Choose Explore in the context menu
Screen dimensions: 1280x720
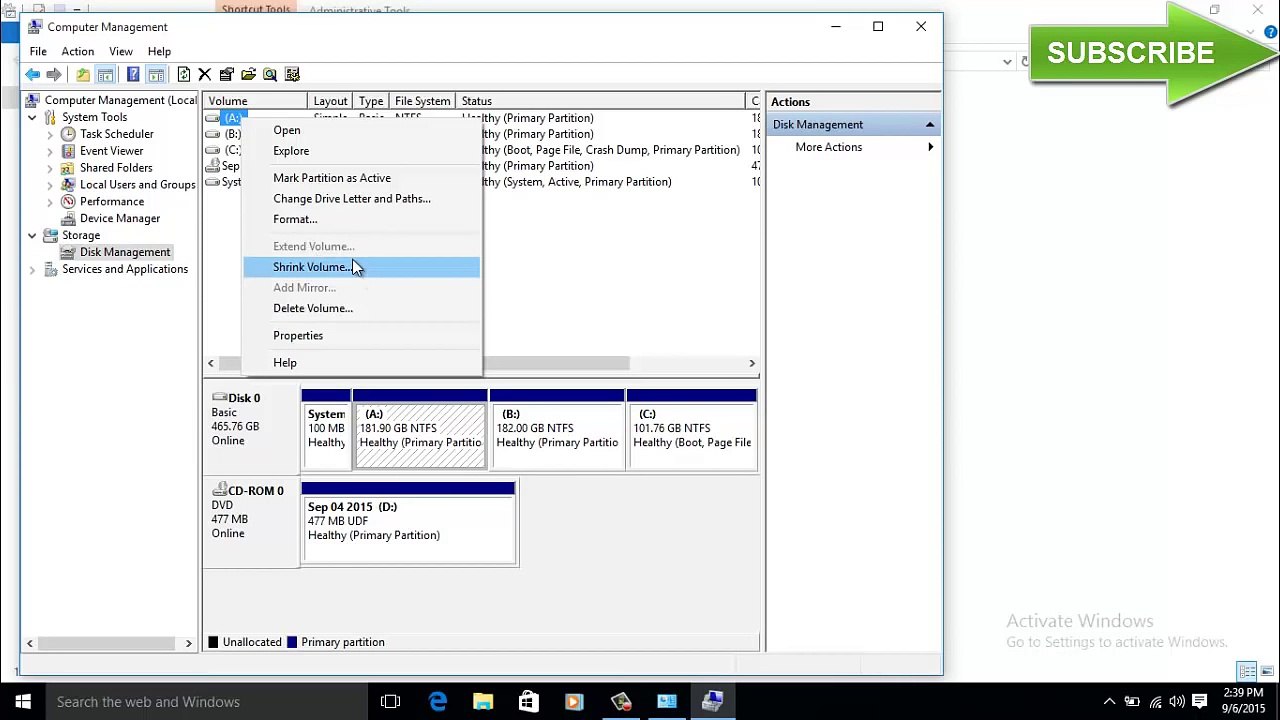click(361, 151)
